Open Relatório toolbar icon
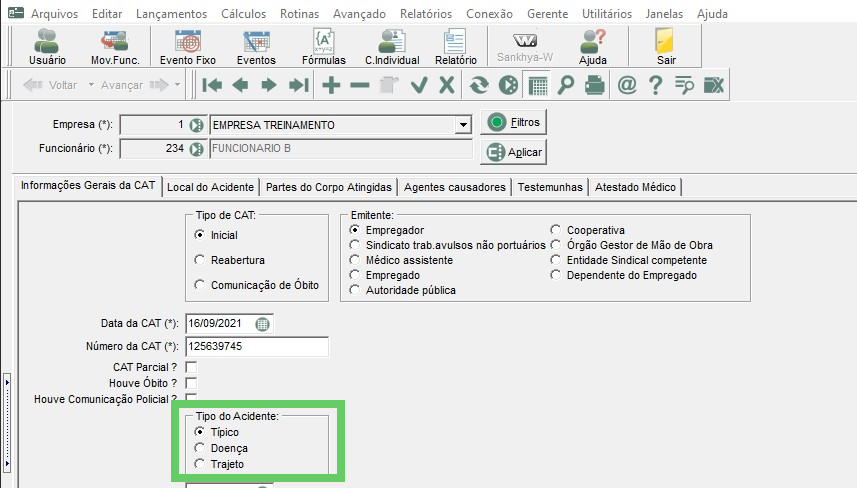Screen dimensions: 857x488 [x=455, y=47]
